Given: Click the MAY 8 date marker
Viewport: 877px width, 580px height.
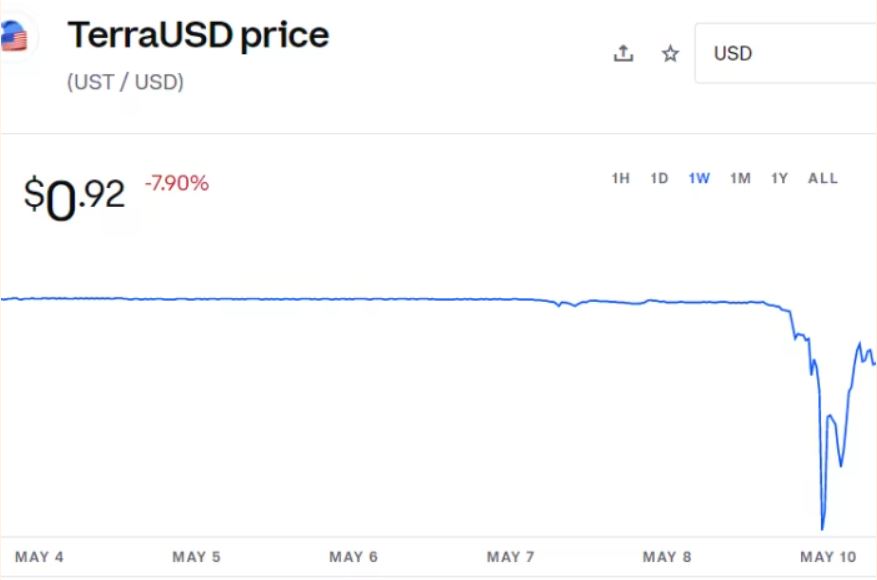Looking at the screenshot, I should click(x=667, y=557).
